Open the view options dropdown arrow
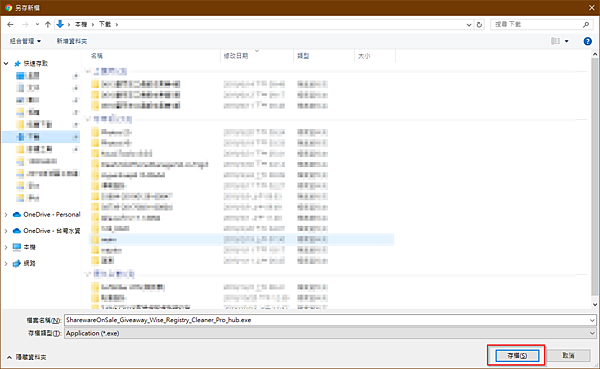This screenshot has height=369, width=600. (567, 41)
